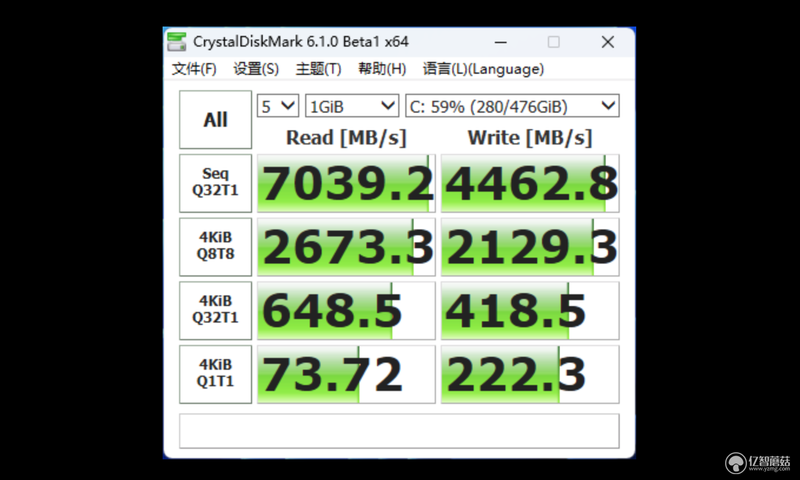Screen dimensions: 800x480
Task: Click the Seq read result 7039.2
Action: [x=346, y=183]
